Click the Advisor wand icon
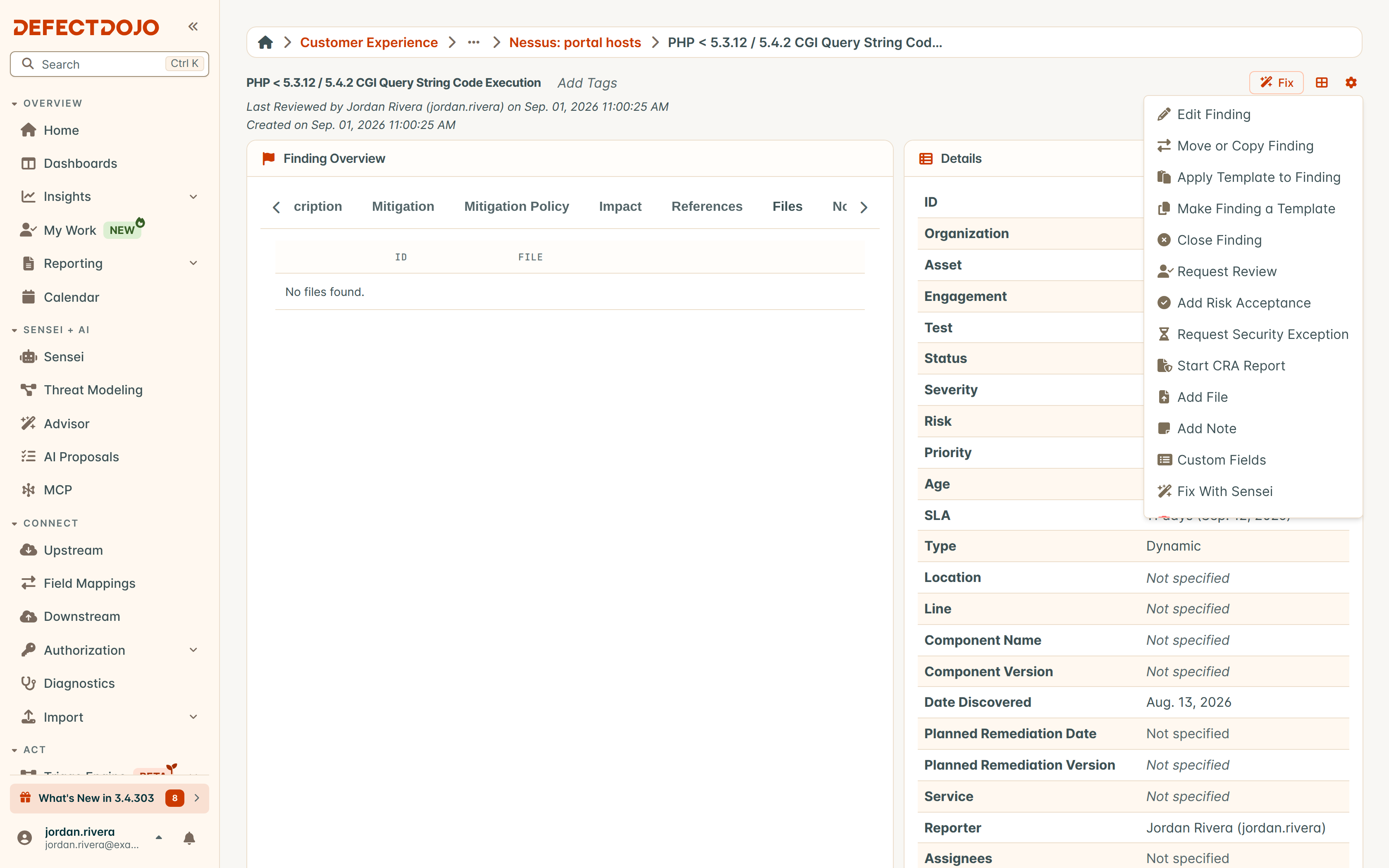Image resolution: width=1389 pixels, height=868 pixels. click(28, 424)
